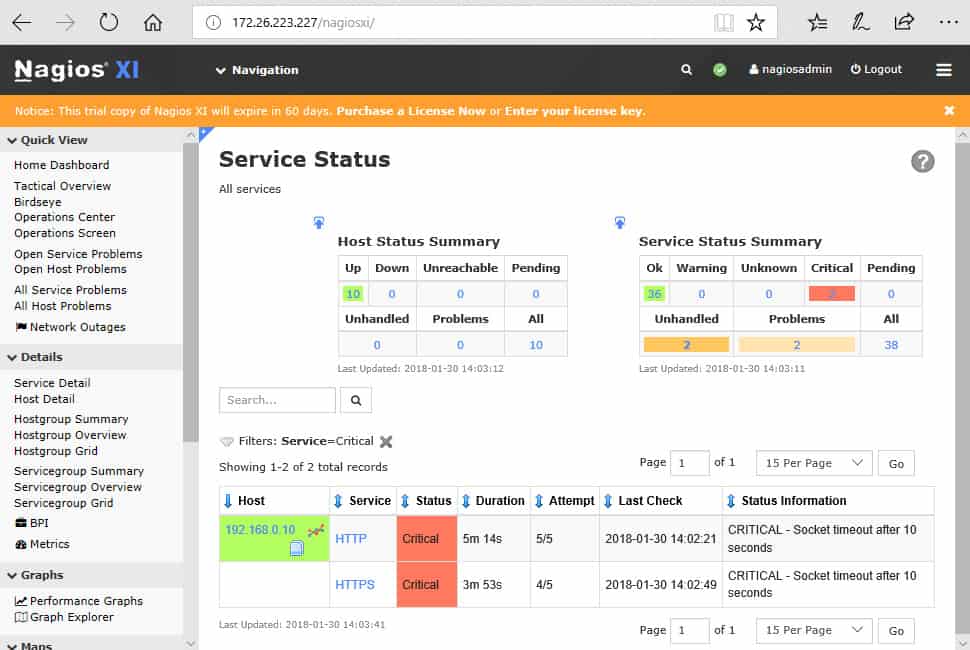Click Purchase a License Now link

point(411,111)
